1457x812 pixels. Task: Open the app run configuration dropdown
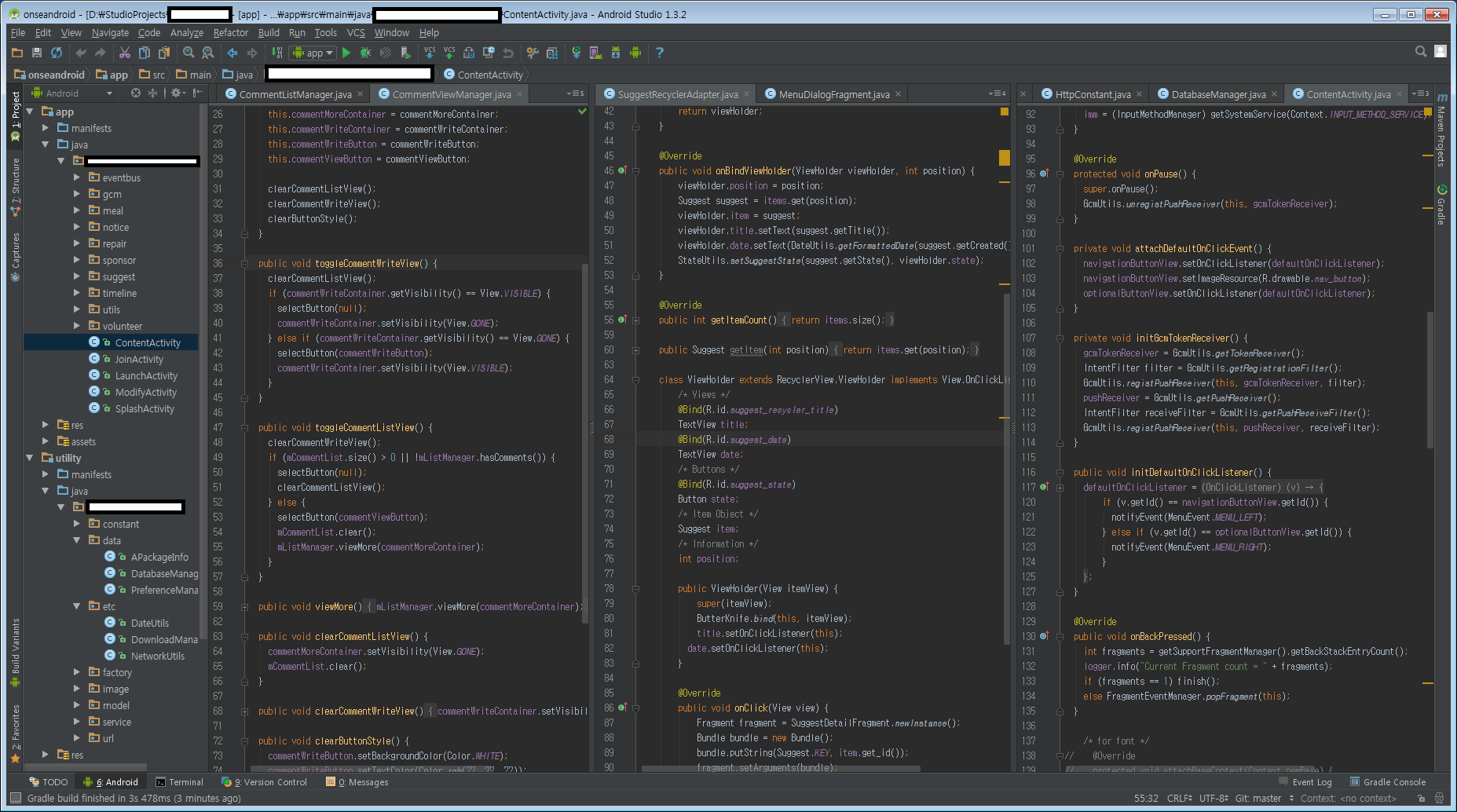[x=313, y=53]
